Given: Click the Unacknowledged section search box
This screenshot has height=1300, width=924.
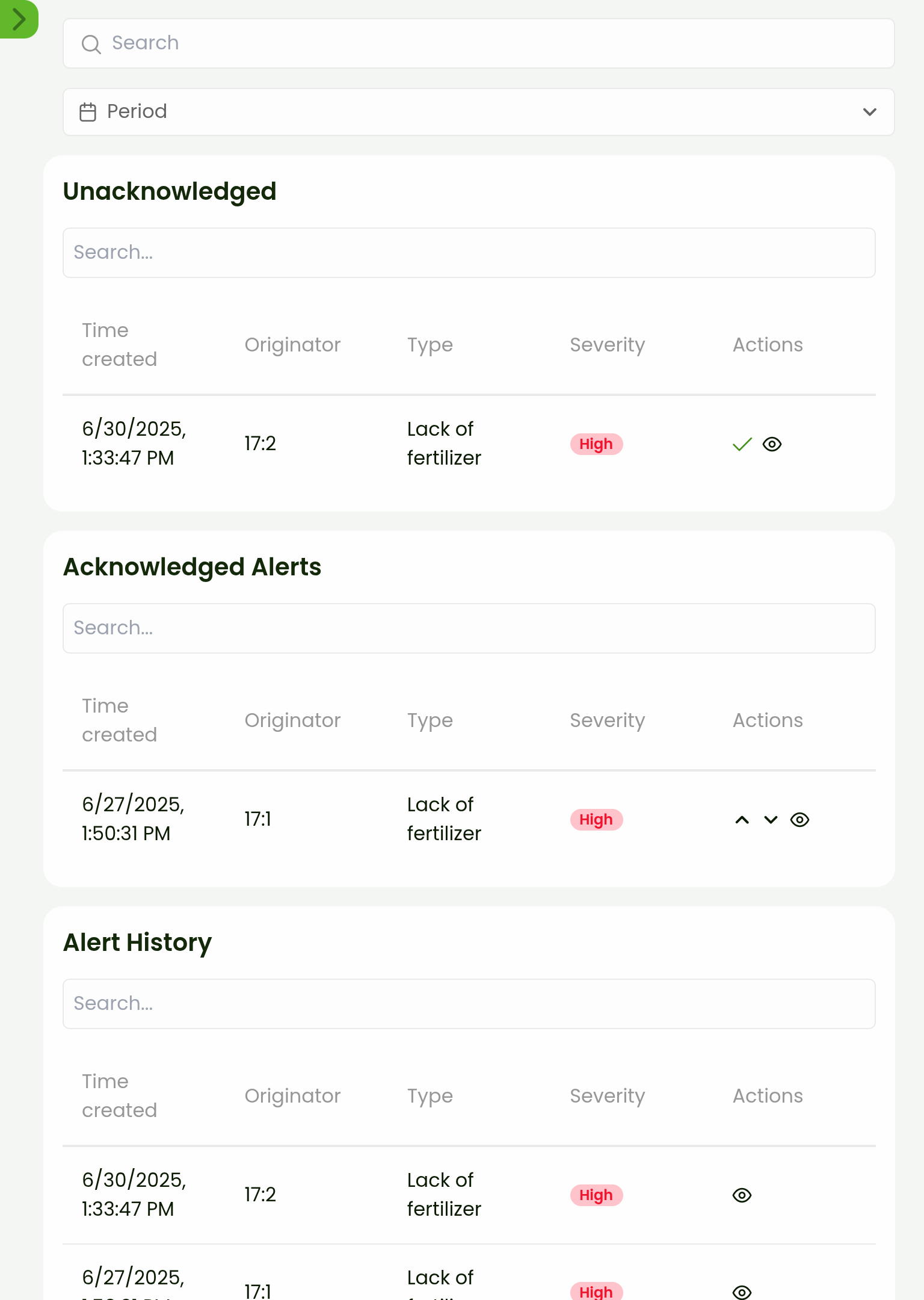Looking at the screenshot, I should (469, 253).
